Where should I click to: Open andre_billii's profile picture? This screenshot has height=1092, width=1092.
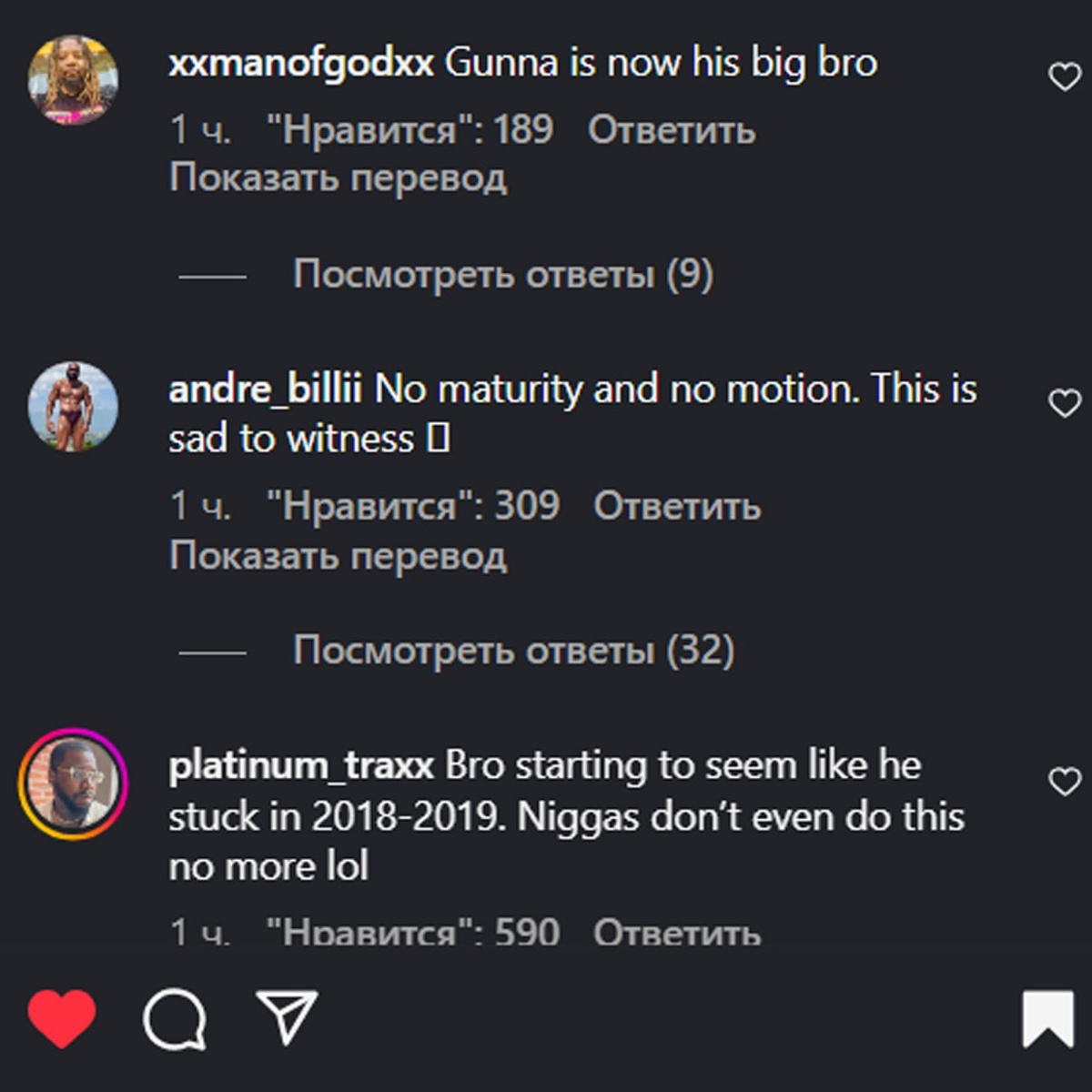coord(73,407)
